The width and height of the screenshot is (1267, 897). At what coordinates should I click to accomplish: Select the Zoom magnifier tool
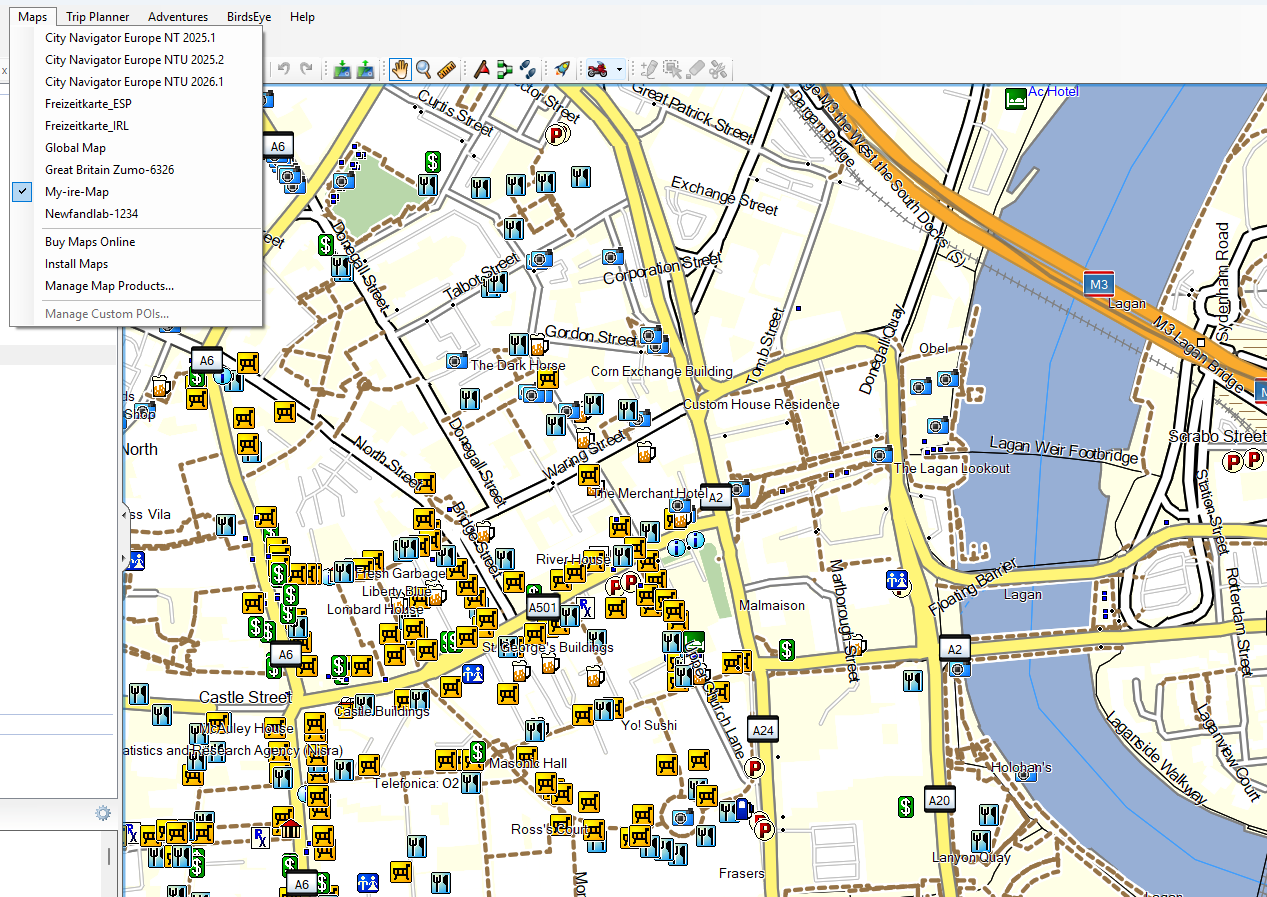tap(424, 69)
